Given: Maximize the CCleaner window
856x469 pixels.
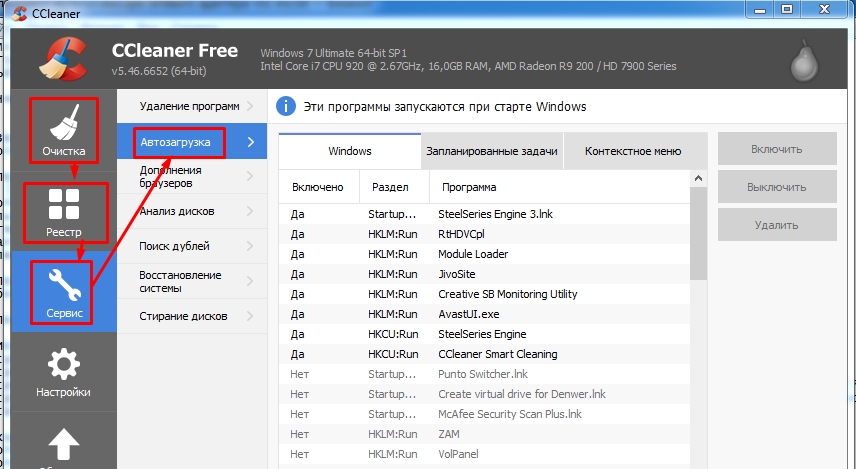Looking at the screenshot, I should pos(787,9).
